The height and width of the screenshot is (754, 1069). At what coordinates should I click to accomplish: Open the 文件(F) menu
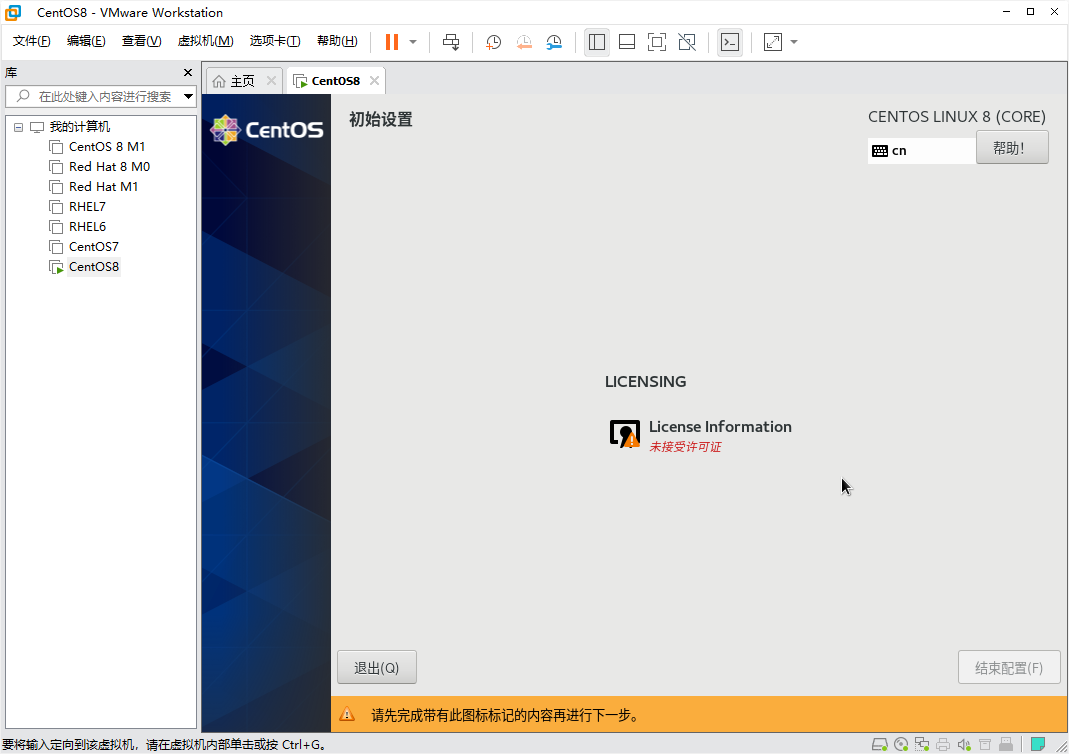tap(31, 41)
